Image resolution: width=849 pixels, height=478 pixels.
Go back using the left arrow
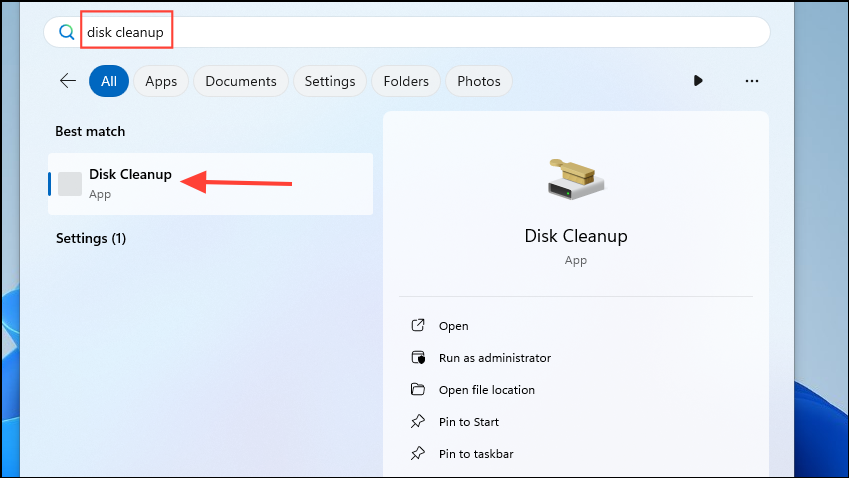click(x=68, y=81)
